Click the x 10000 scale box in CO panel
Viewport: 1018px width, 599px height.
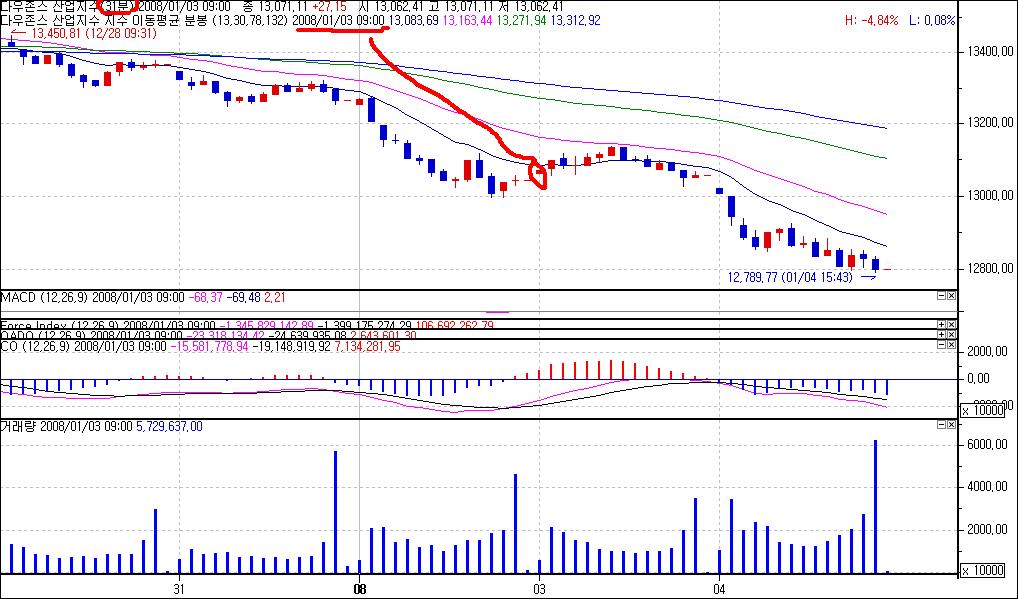983,411
